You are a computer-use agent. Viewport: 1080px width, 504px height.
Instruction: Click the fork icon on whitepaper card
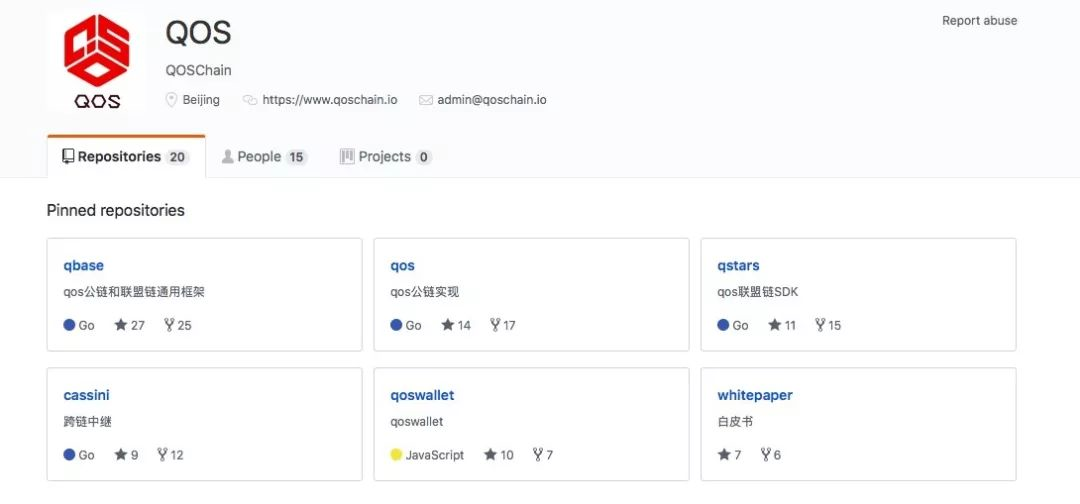tap(766, 454)
